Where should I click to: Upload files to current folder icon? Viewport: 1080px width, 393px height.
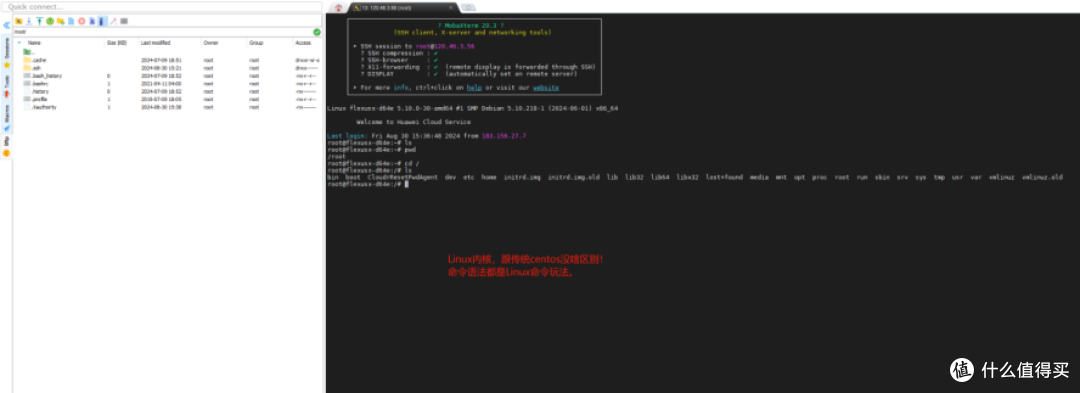point(39,21)
